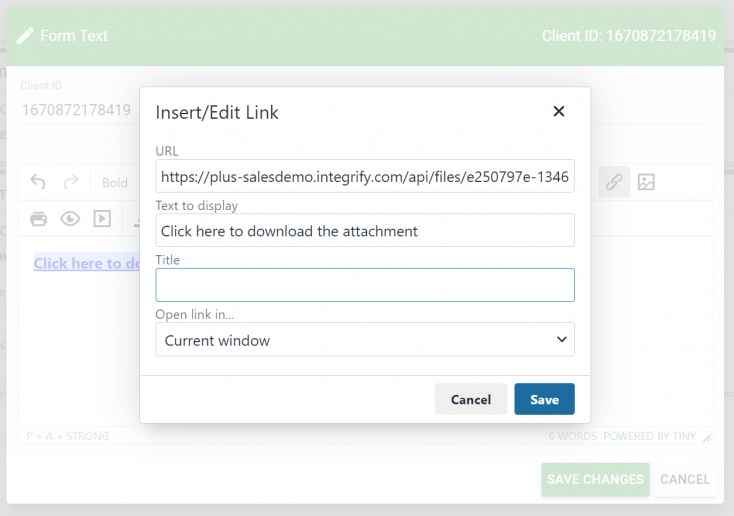
Task: Click the insert link chain icon
Action: [x=613, y=182]
